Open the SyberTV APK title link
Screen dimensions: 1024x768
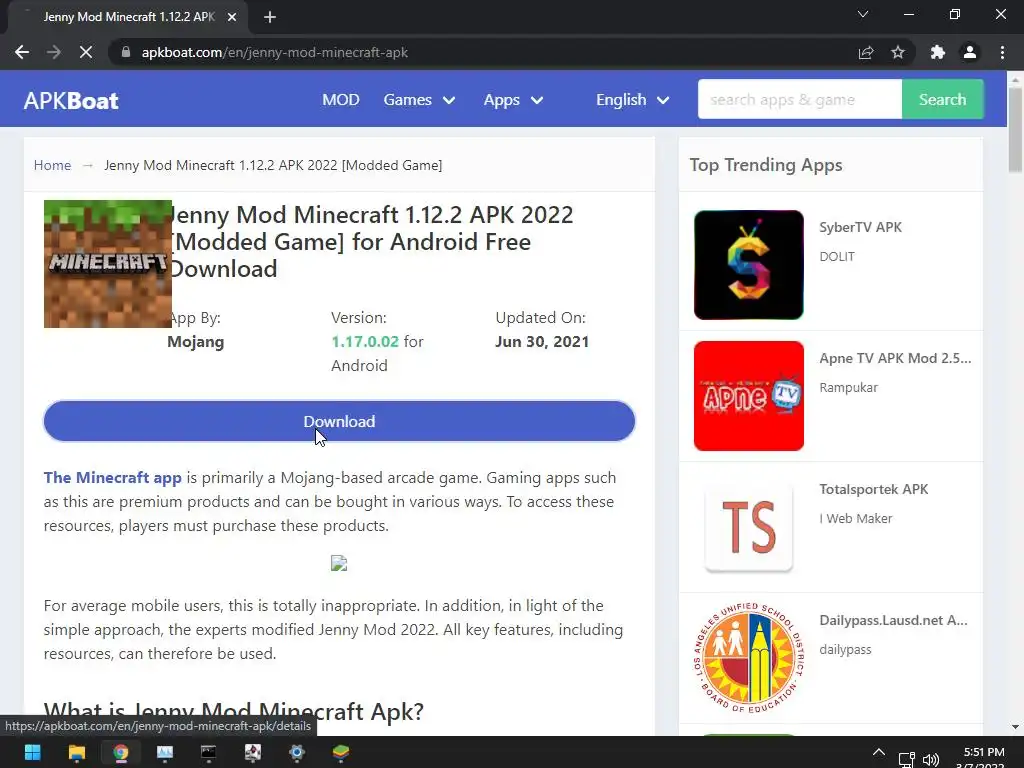coord(860,227)
